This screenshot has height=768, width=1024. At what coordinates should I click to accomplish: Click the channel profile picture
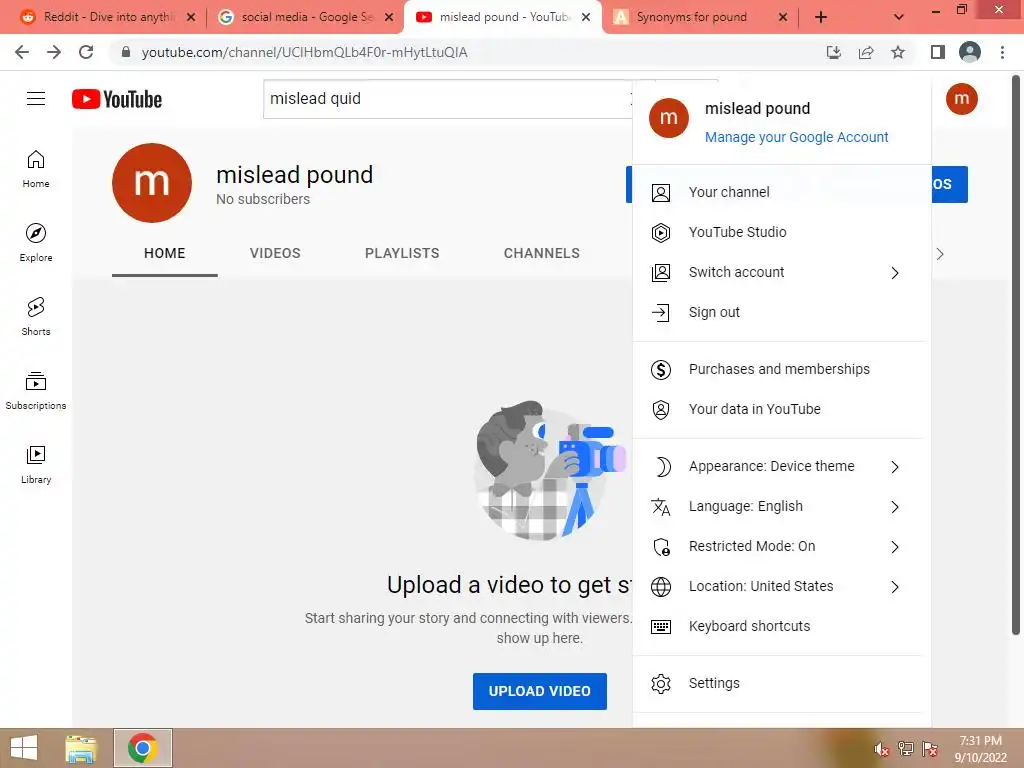pos(152,183)
